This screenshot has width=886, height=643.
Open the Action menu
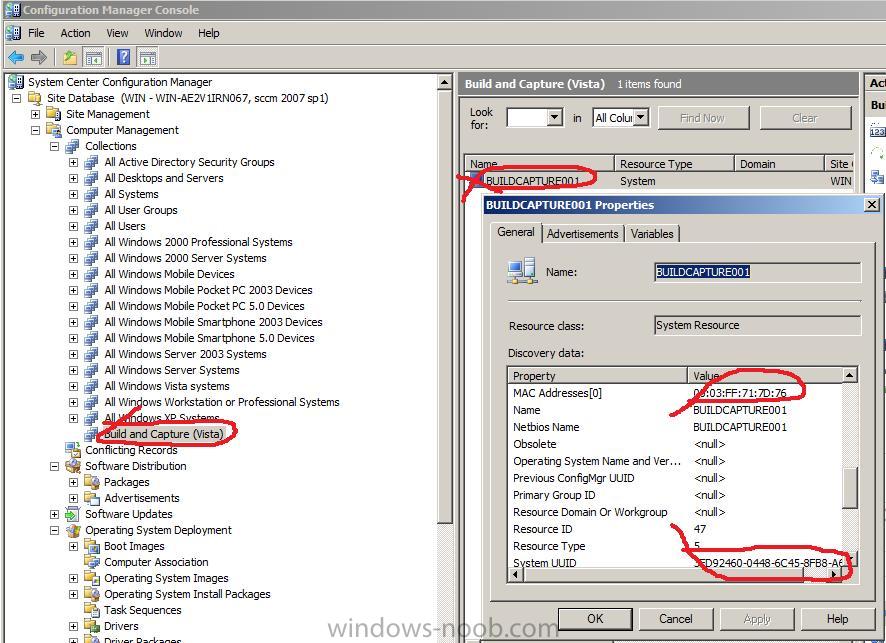pyautogui.click(x=75, y=33)
